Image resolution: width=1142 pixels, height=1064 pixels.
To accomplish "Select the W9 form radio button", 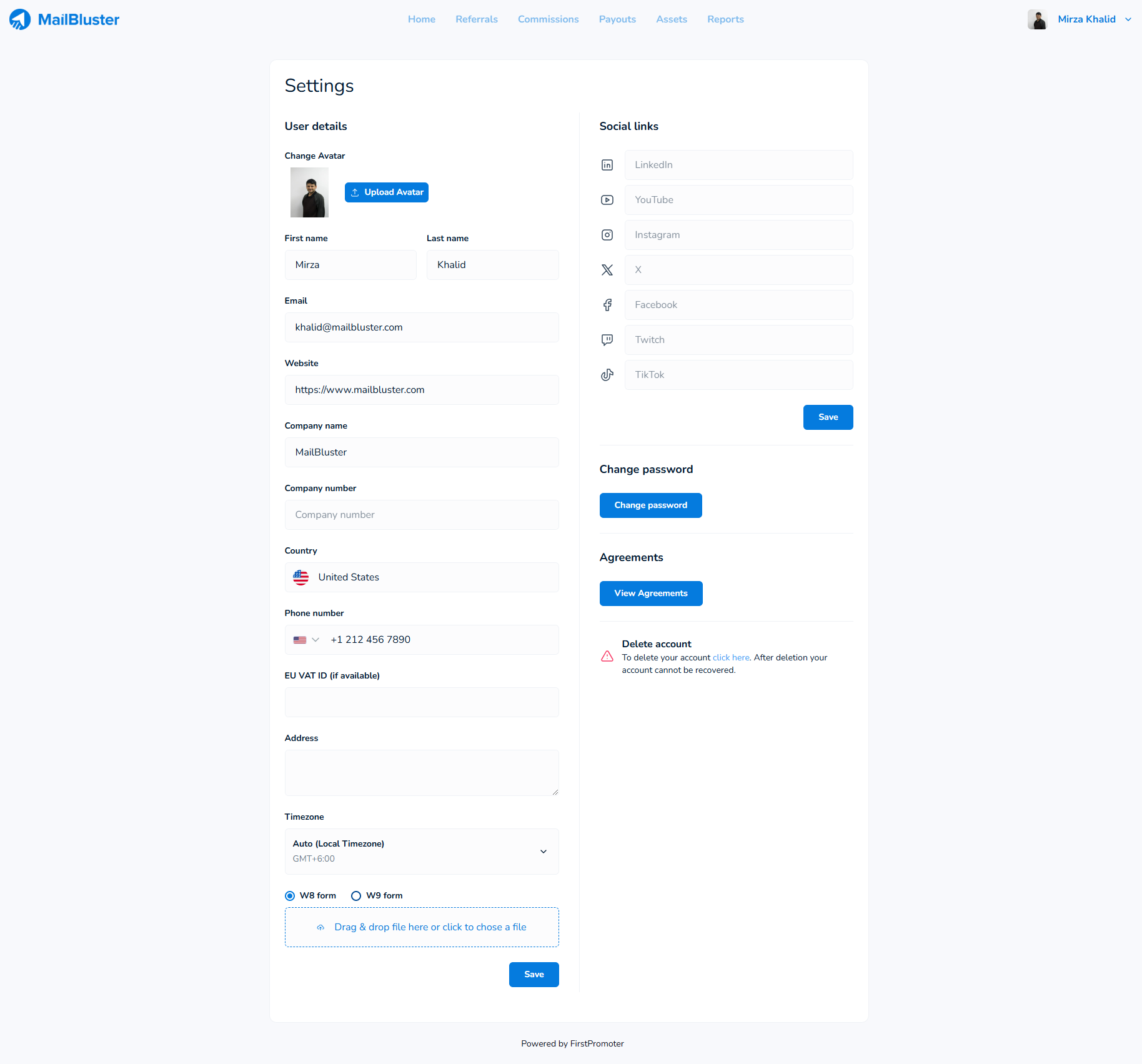I will coord(356,896).
